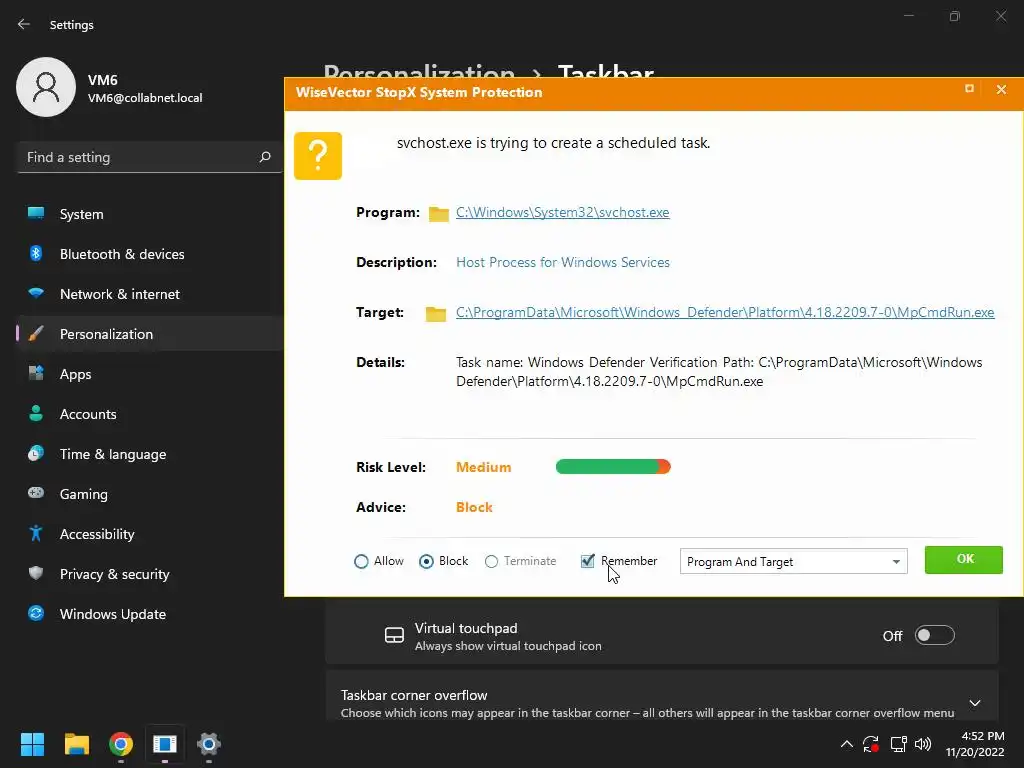Click the VM6@collabnet.local account text

pos(145,98)
